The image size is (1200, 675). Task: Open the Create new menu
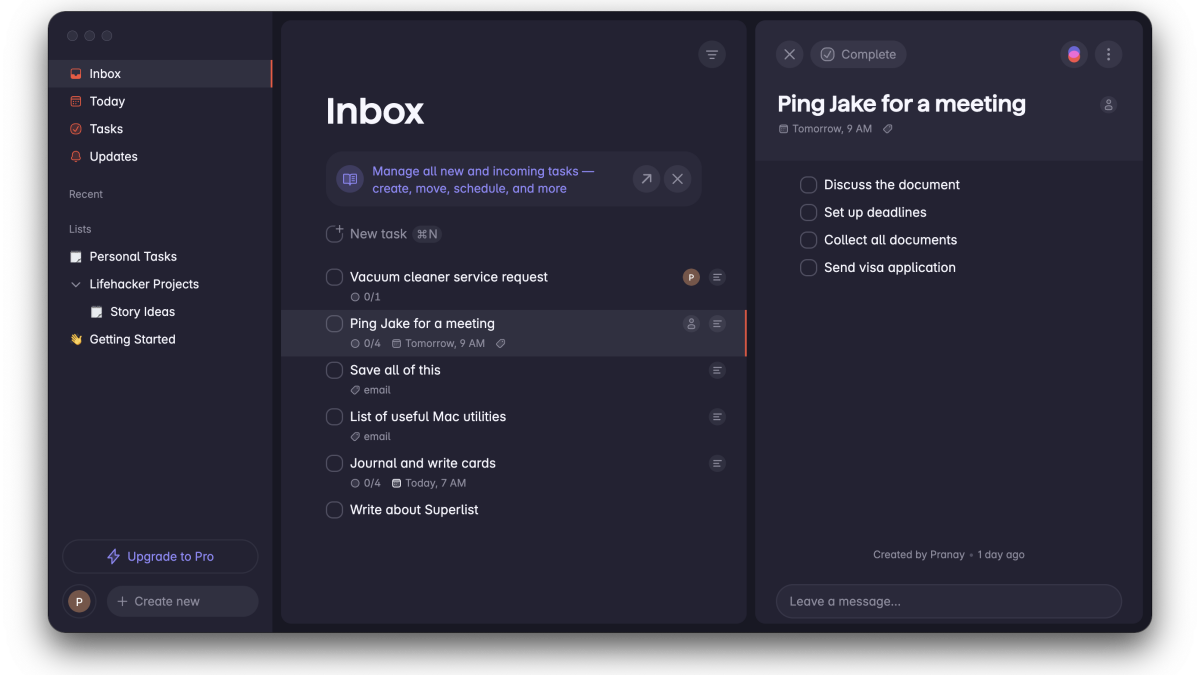pyautogui.click(x=182, y=601)
